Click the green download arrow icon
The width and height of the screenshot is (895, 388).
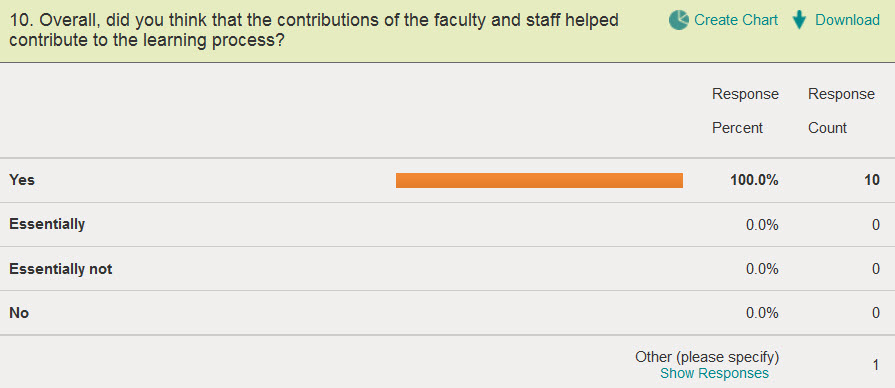click(x=799, y=21)
